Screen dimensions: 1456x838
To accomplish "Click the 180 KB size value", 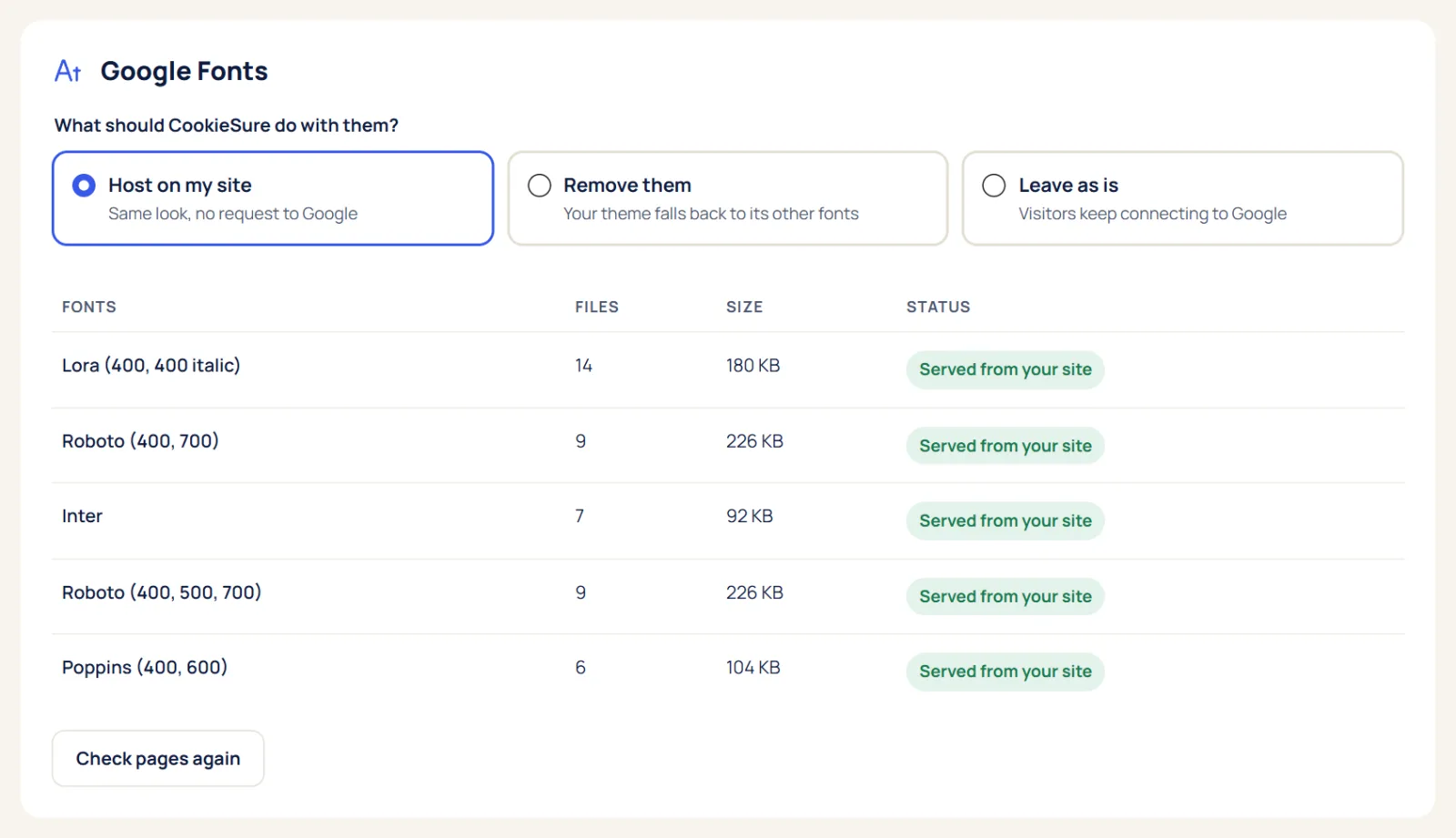I will tap(753, 365).
